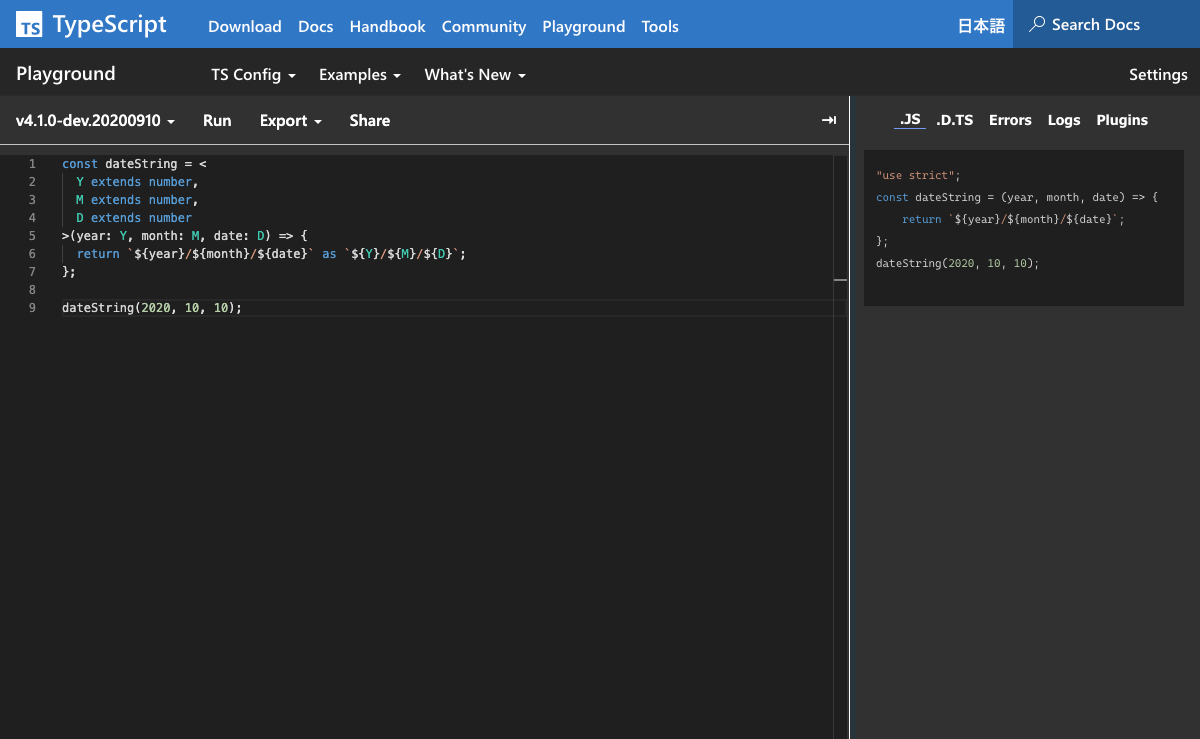Click the Share button

tap(369, 120)
